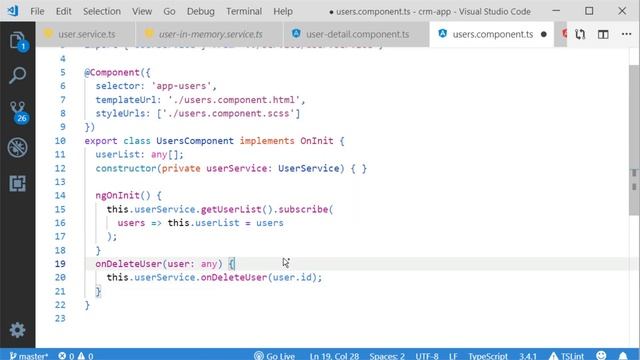Open the Help menu
The image size is (640, 360).
click(283, 11)
